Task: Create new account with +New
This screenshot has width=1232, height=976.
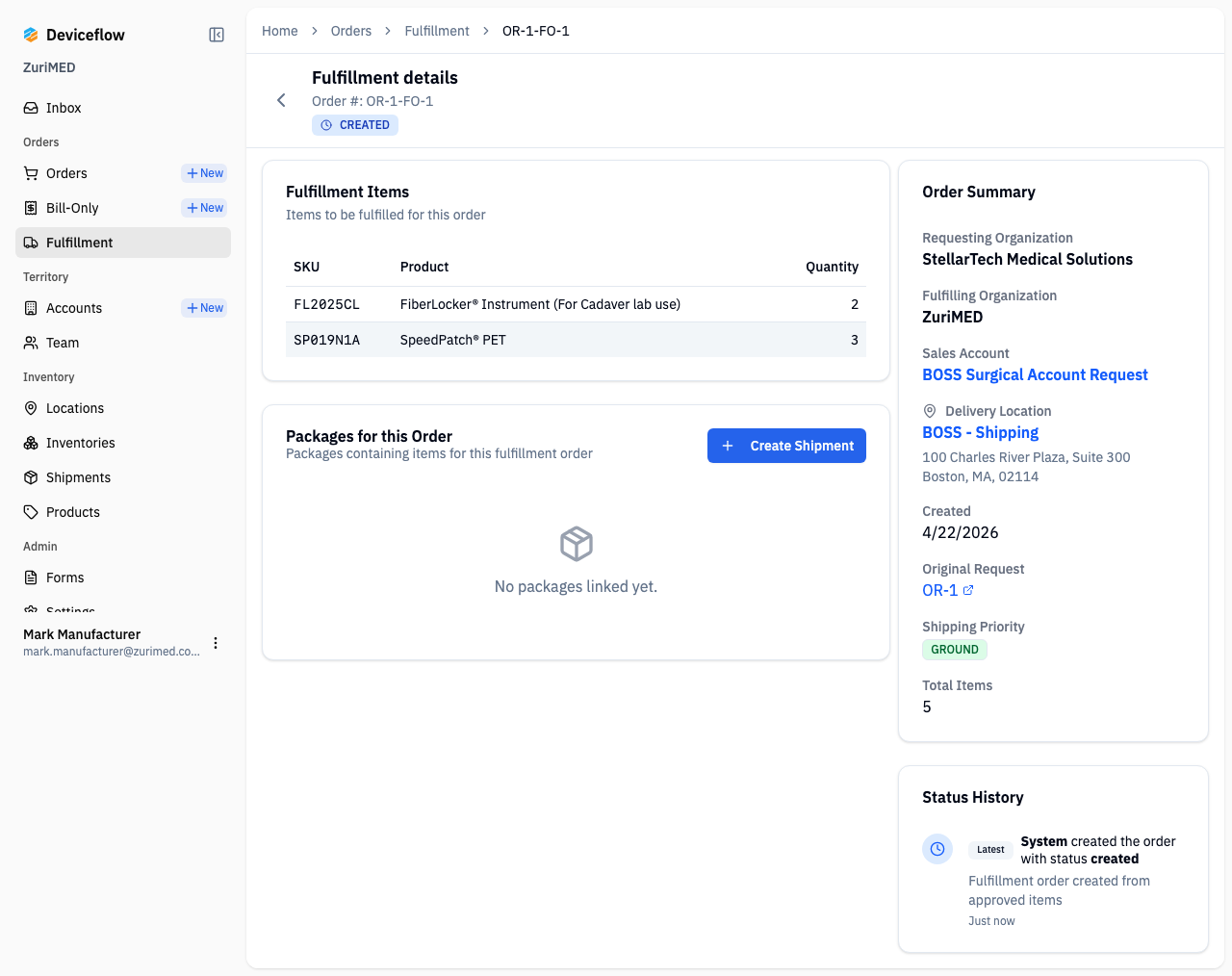Action: tap(204, 308)
